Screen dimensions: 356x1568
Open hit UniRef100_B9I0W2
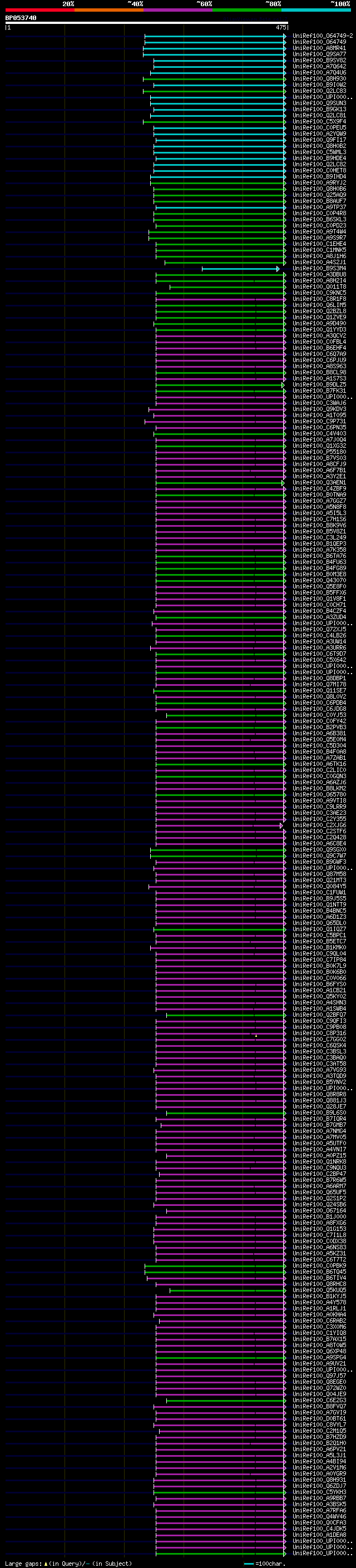click(x=319, y=85)
